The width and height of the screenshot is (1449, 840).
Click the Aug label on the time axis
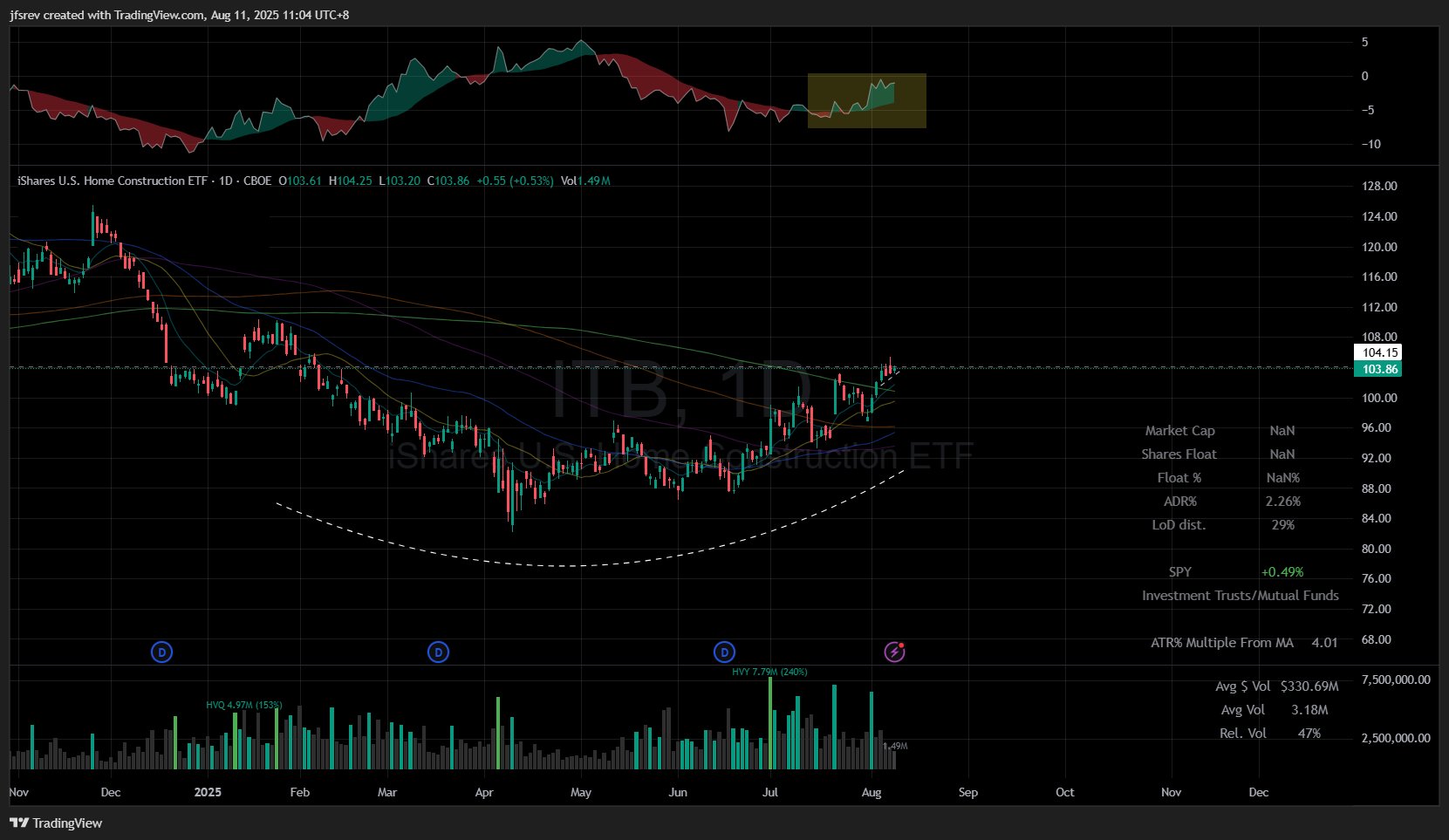click(871, 792)
